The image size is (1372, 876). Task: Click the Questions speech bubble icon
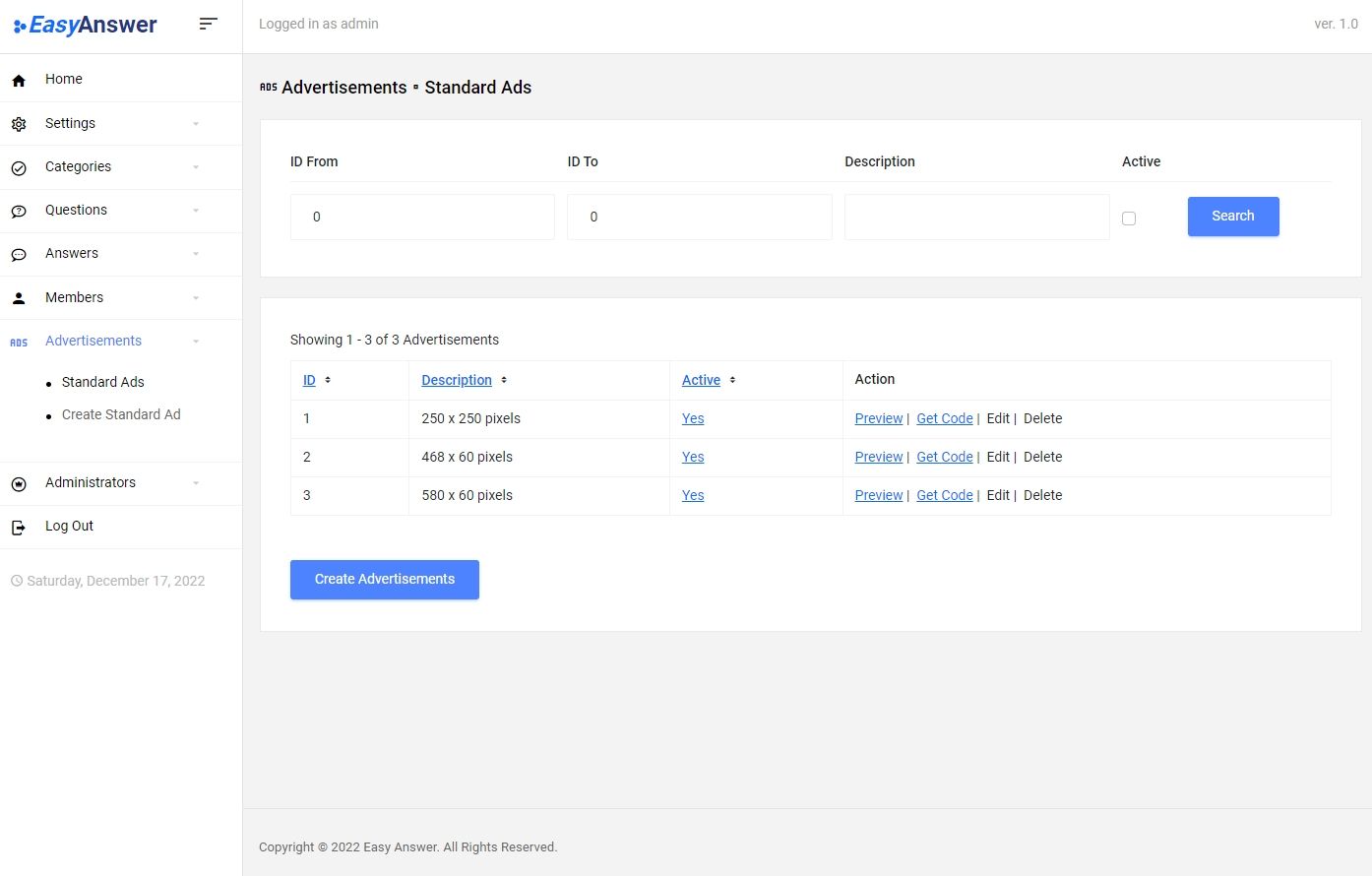(19, 212)
